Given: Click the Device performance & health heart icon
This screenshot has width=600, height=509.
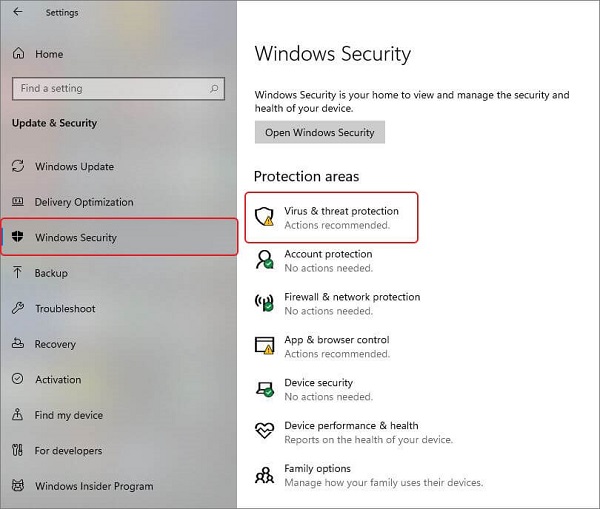Looking at the screenshot, I should tap(265, 432).
